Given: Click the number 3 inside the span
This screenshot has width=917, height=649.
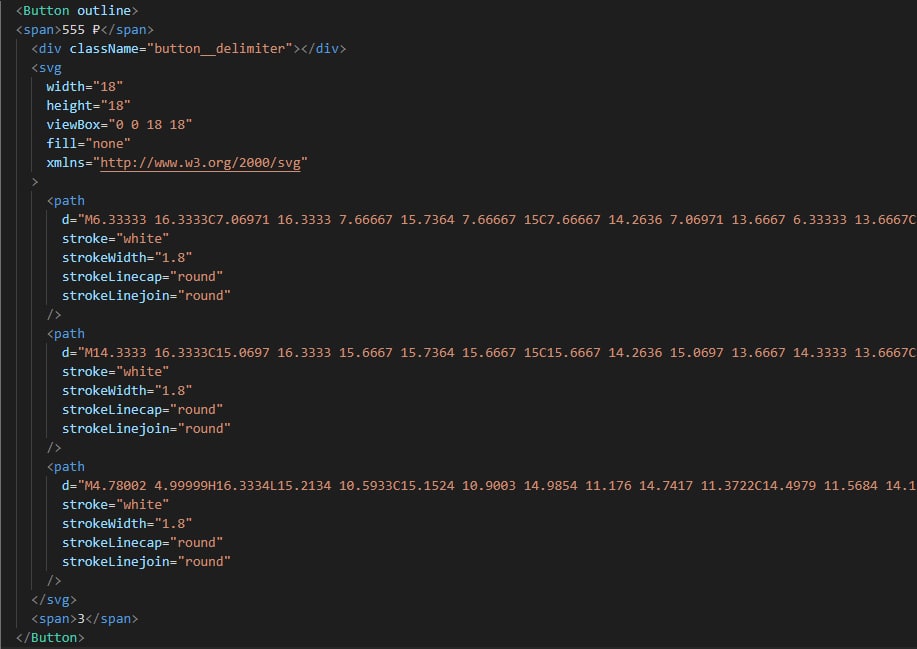Looking at the screenshot, I should point(81,619).
